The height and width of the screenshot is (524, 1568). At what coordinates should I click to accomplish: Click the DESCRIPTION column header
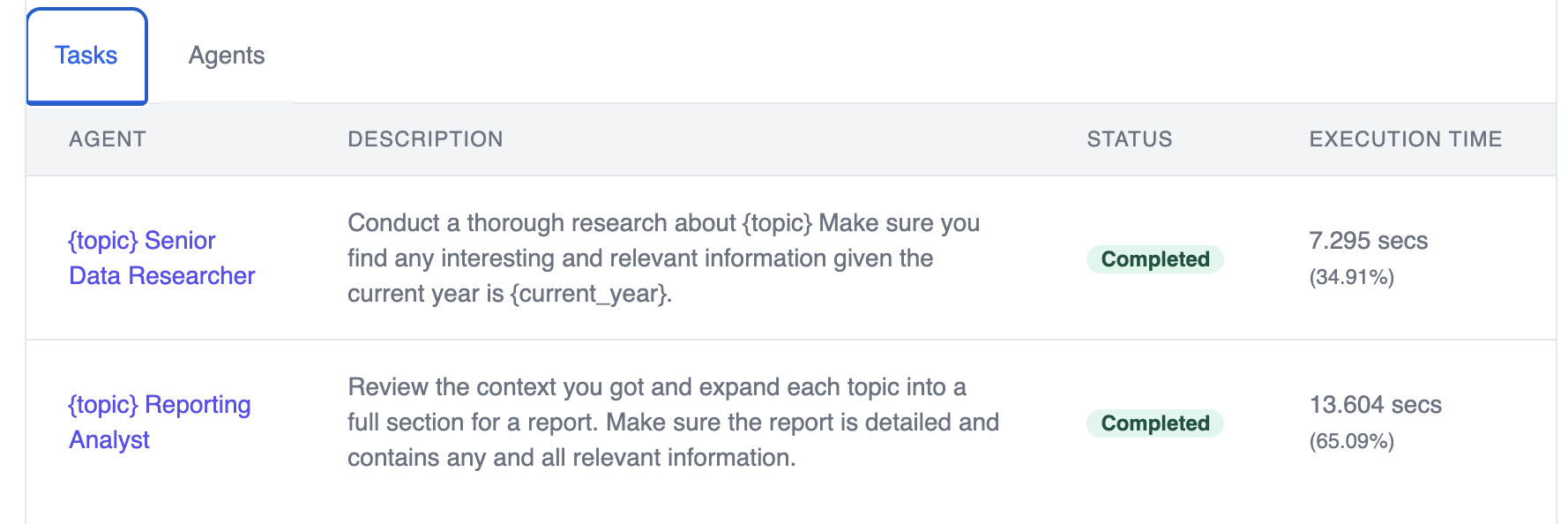point(425,139)
